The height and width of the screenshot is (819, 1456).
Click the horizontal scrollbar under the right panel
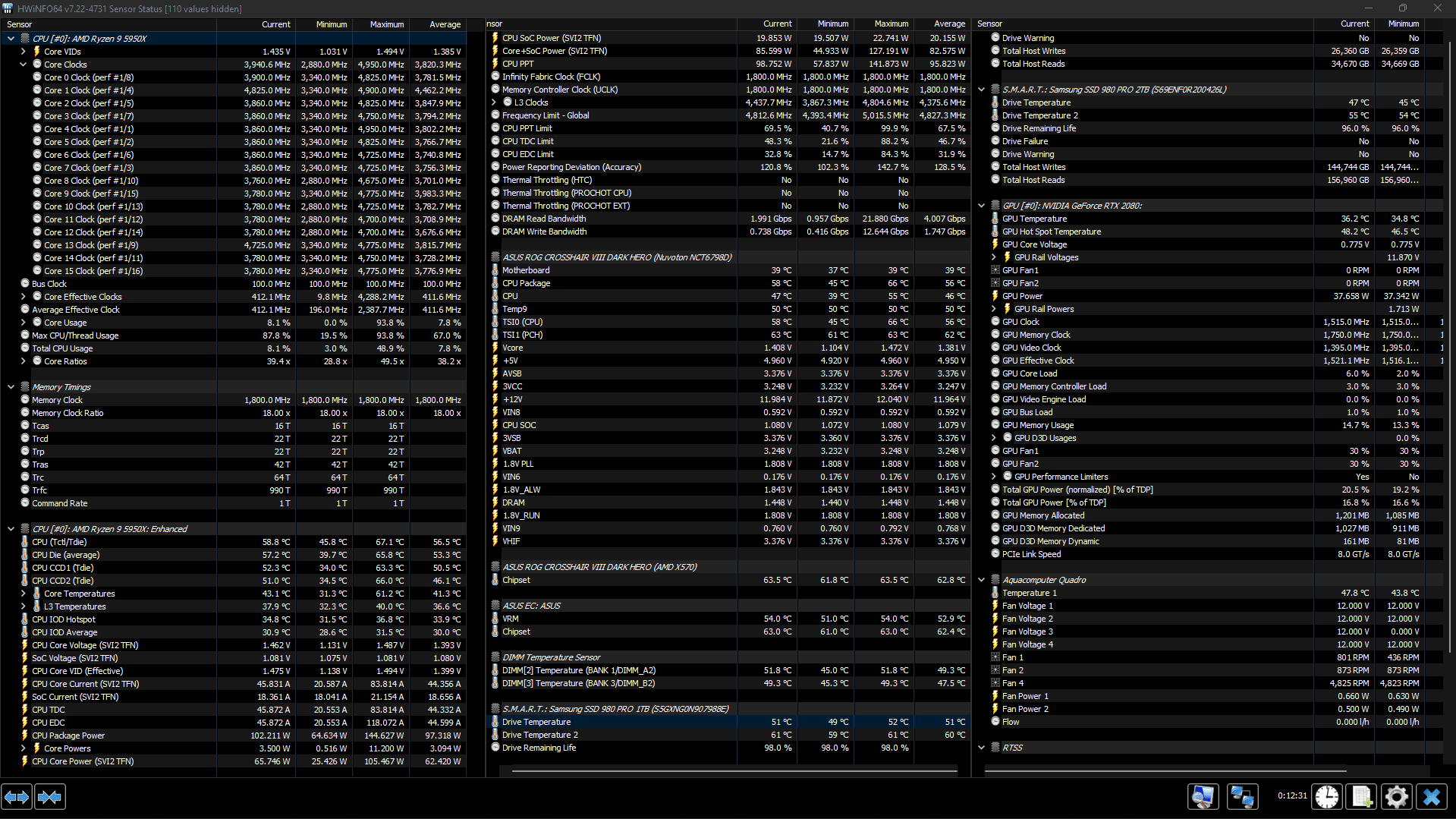pos(1165,770)
